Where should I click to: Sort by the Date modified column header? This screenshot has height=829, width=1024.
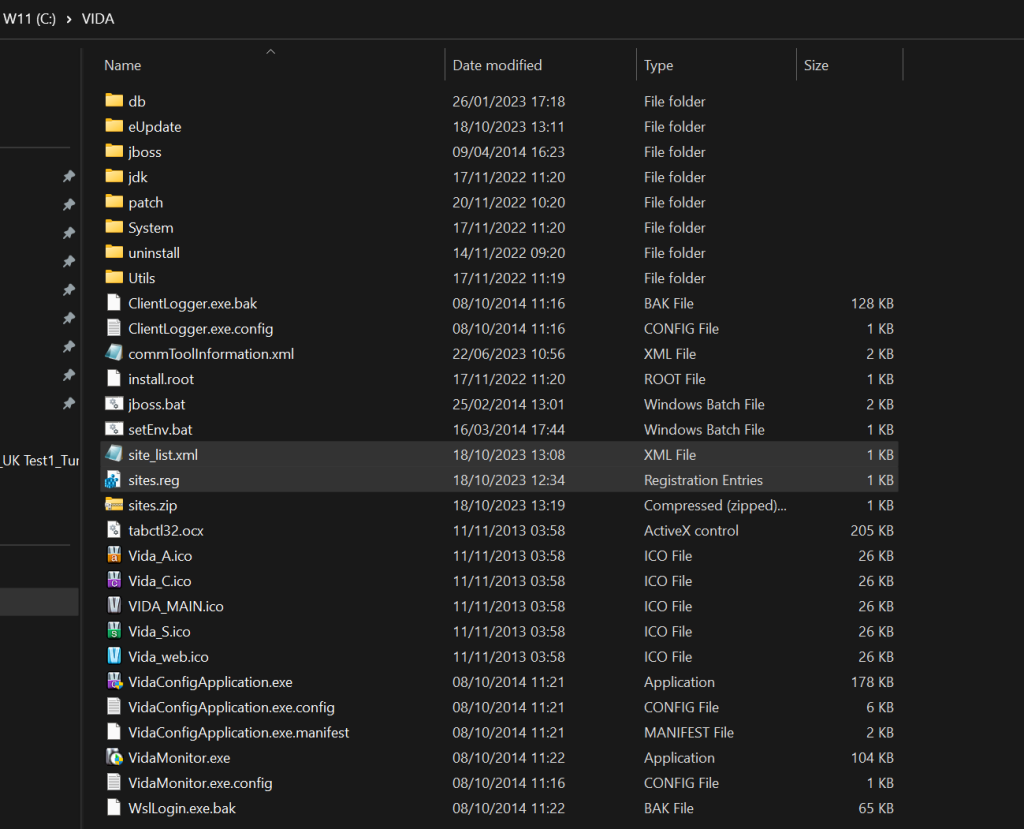tap(497, 65)
